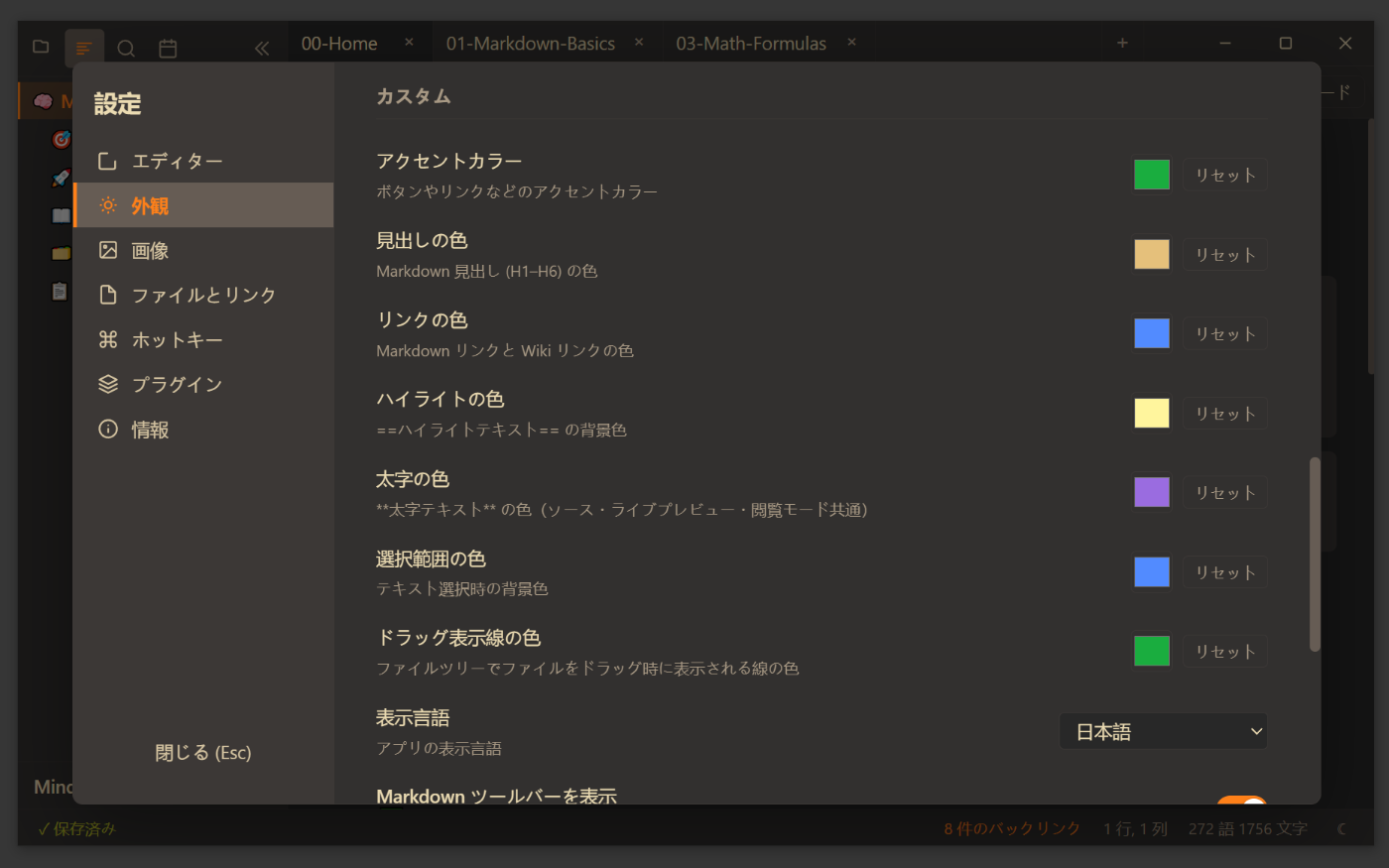1389x868 pixels.
Task: Open the purple 太字の色 color swatch
Action: pyautogui.click(x=1151, y=493)
